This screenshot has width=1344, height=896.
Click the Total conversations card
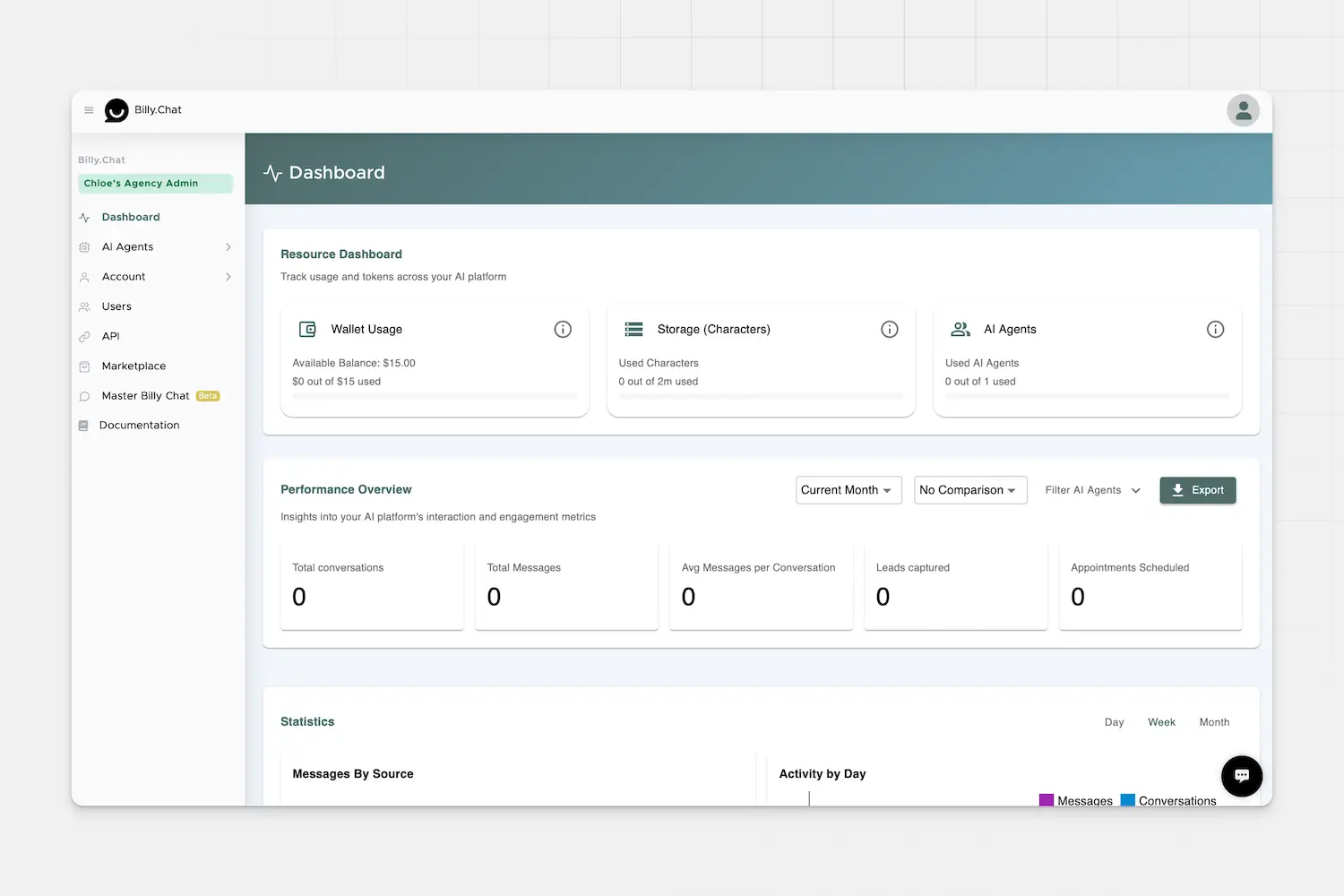tap(372, 587)
